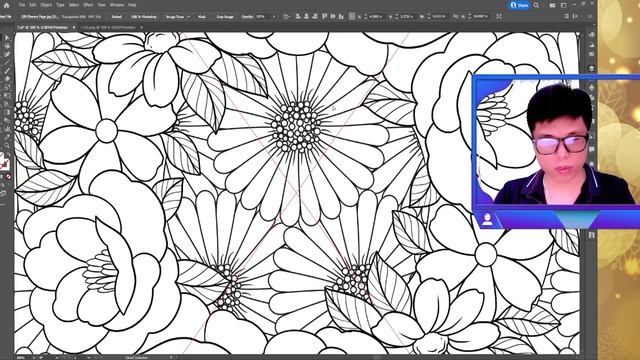
Task: Click the Illustrator Home icon
Action: (x=6, y=5)
